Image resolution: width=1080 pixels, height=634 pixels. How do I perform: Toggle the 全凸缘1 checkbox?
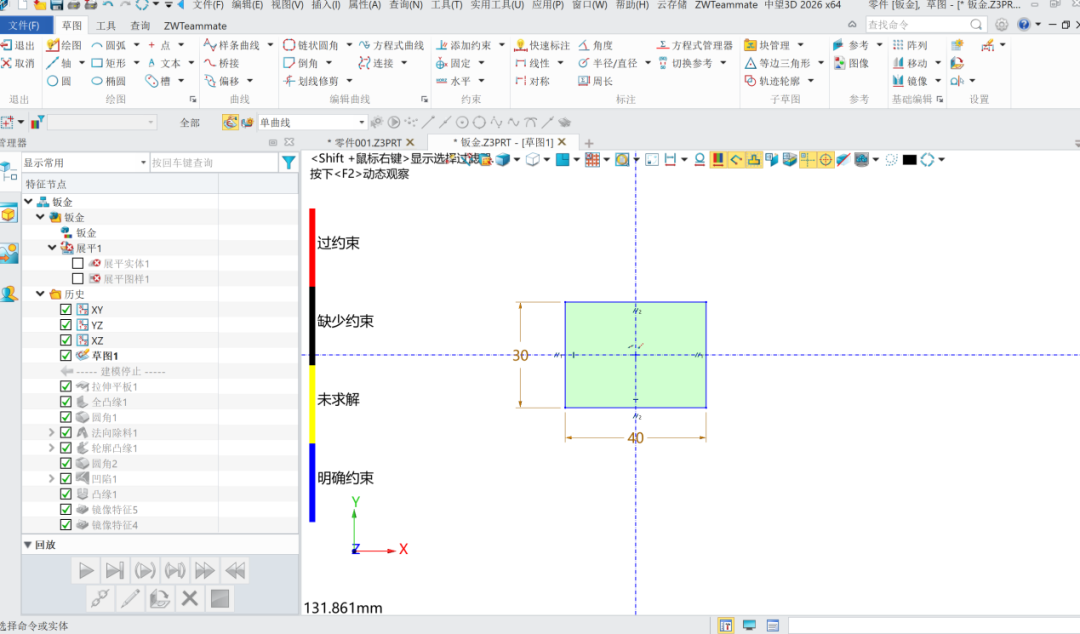(66, 401)
